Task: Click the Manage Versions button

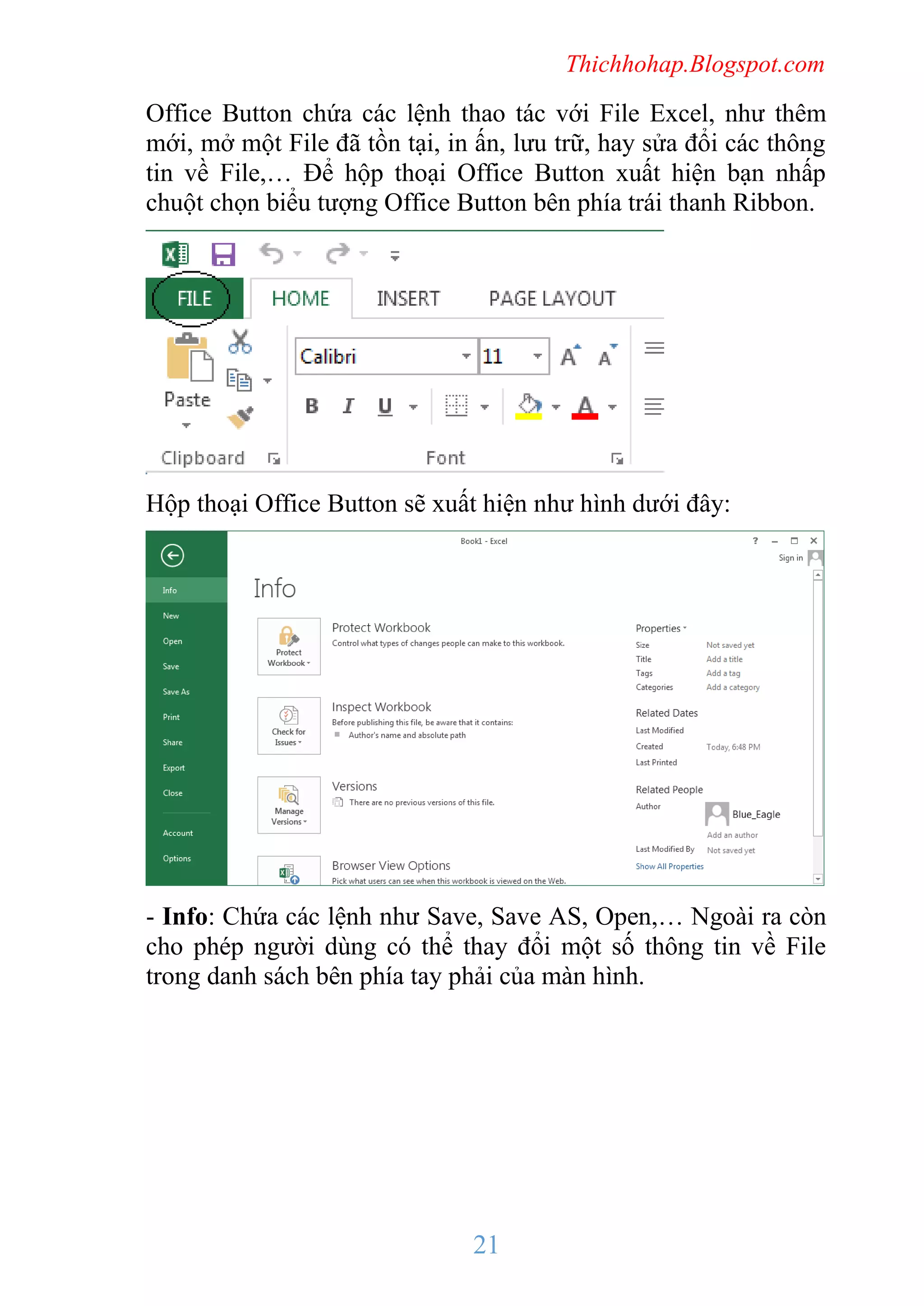Action: coord(289,805)
